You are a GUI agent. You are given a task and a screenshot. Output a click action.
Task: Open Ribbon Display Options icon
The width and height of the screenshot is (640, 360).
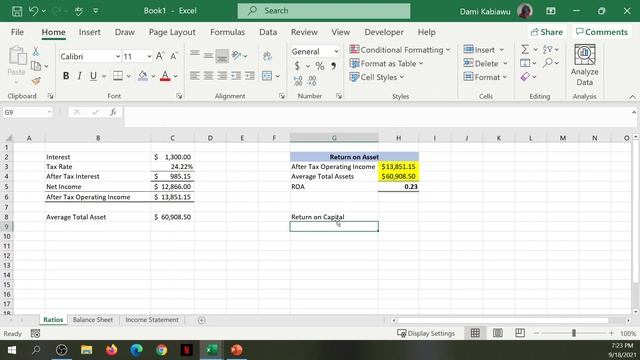click(551, 11)
